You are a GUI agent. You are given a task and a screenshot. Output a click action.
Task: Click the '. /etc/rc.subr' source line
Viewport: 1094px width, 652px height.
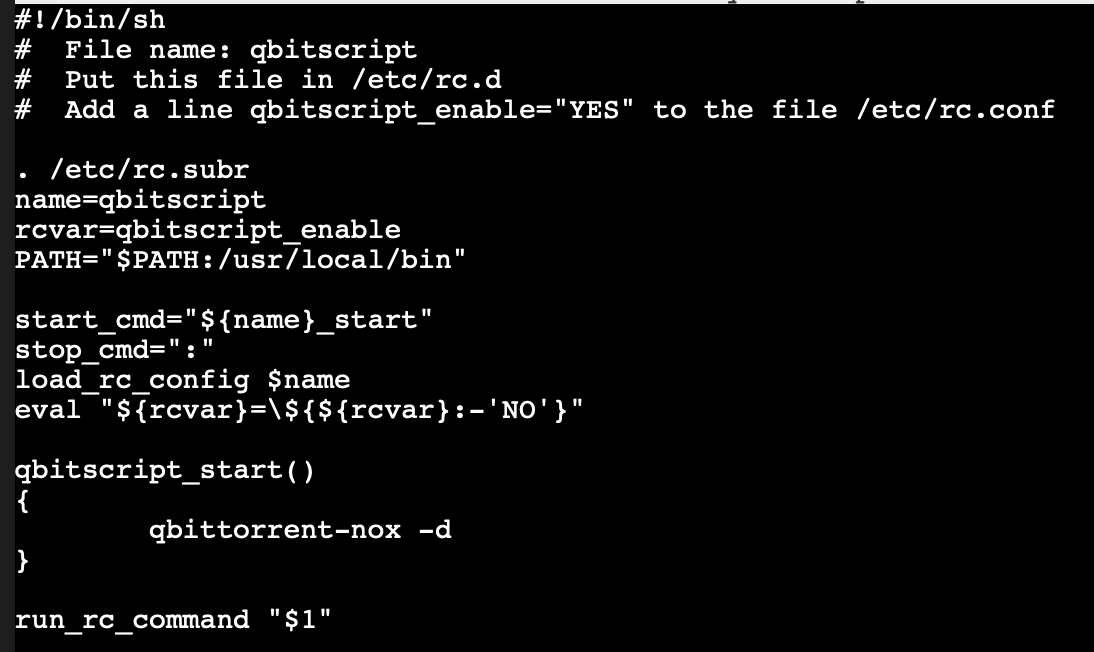coord(132,170)
